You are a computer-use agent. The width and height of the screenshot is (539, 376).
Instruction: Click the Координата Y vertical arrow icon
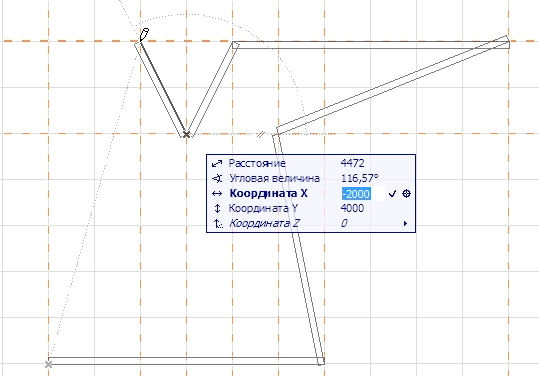pos(217,209)
